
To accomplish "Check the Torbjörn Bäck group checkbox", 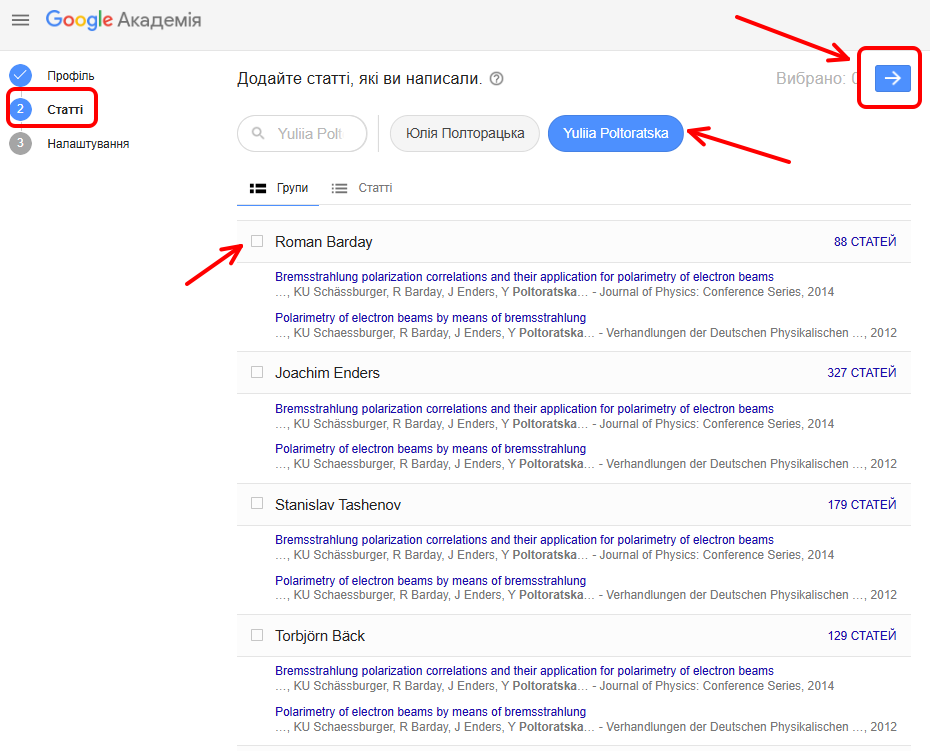I will click(x=257, y=635).
